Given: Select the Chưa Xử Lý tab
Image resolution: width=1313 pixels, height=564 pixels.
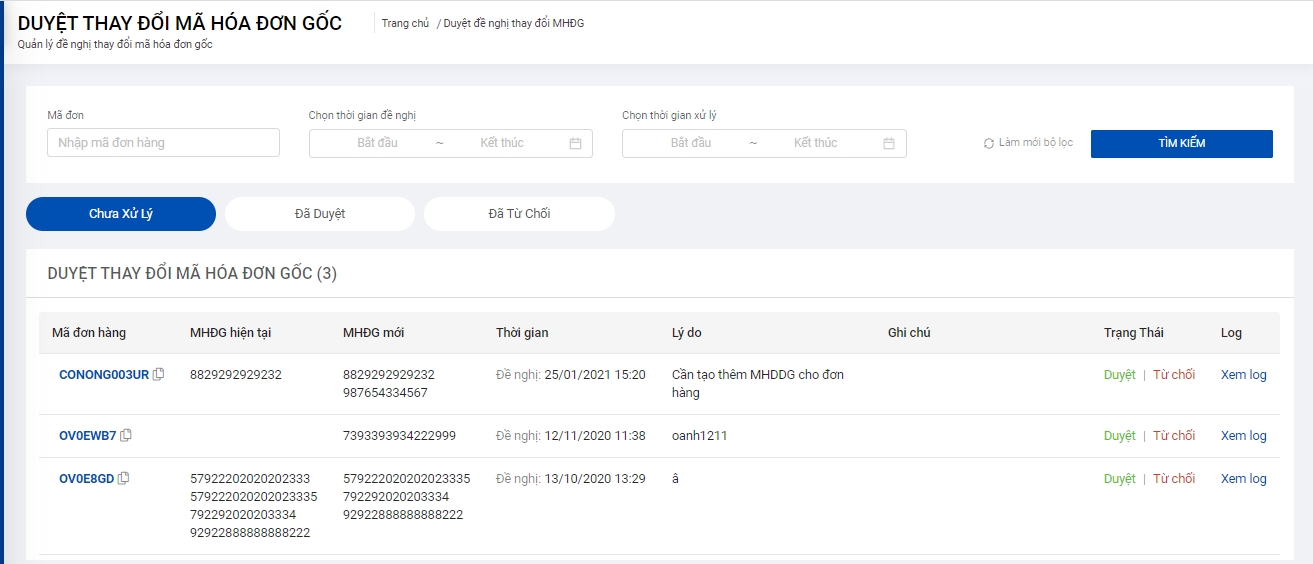Looking at the screenshot, I should click(121, 214).
